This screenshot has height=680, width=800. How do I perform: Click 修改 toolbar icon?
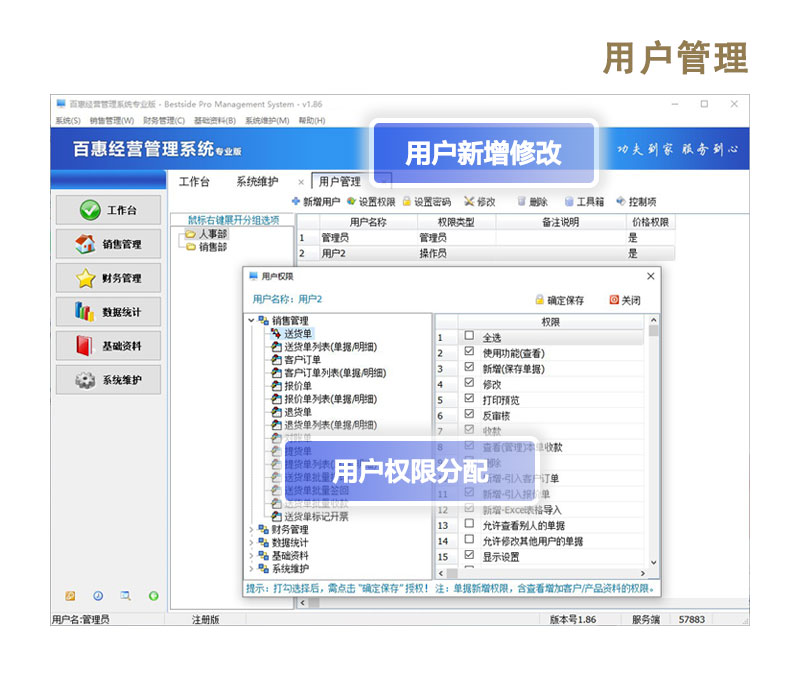tap(480, 202)
